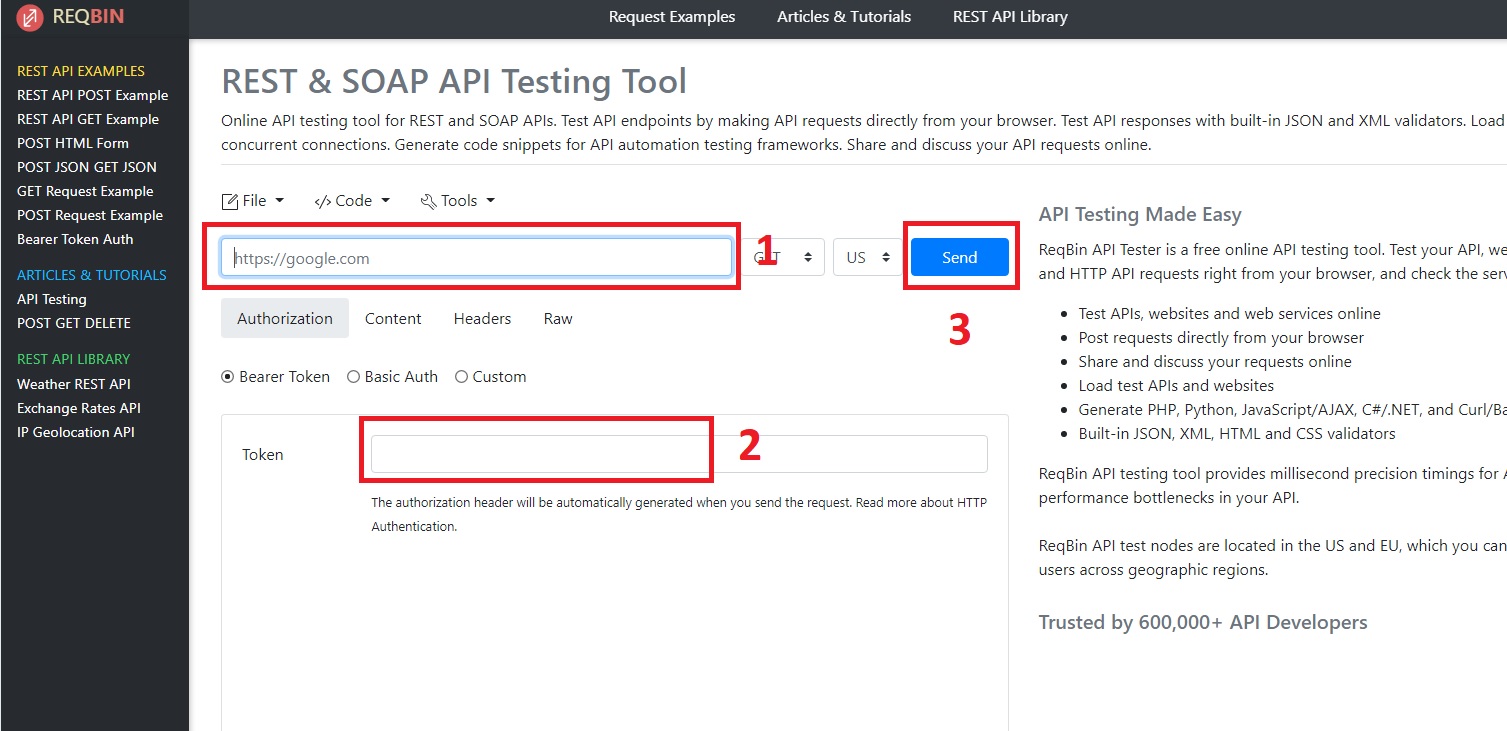Screen dimensions: 1507x731
Task: Open the US server region dropdown
Action: (867, 257)
